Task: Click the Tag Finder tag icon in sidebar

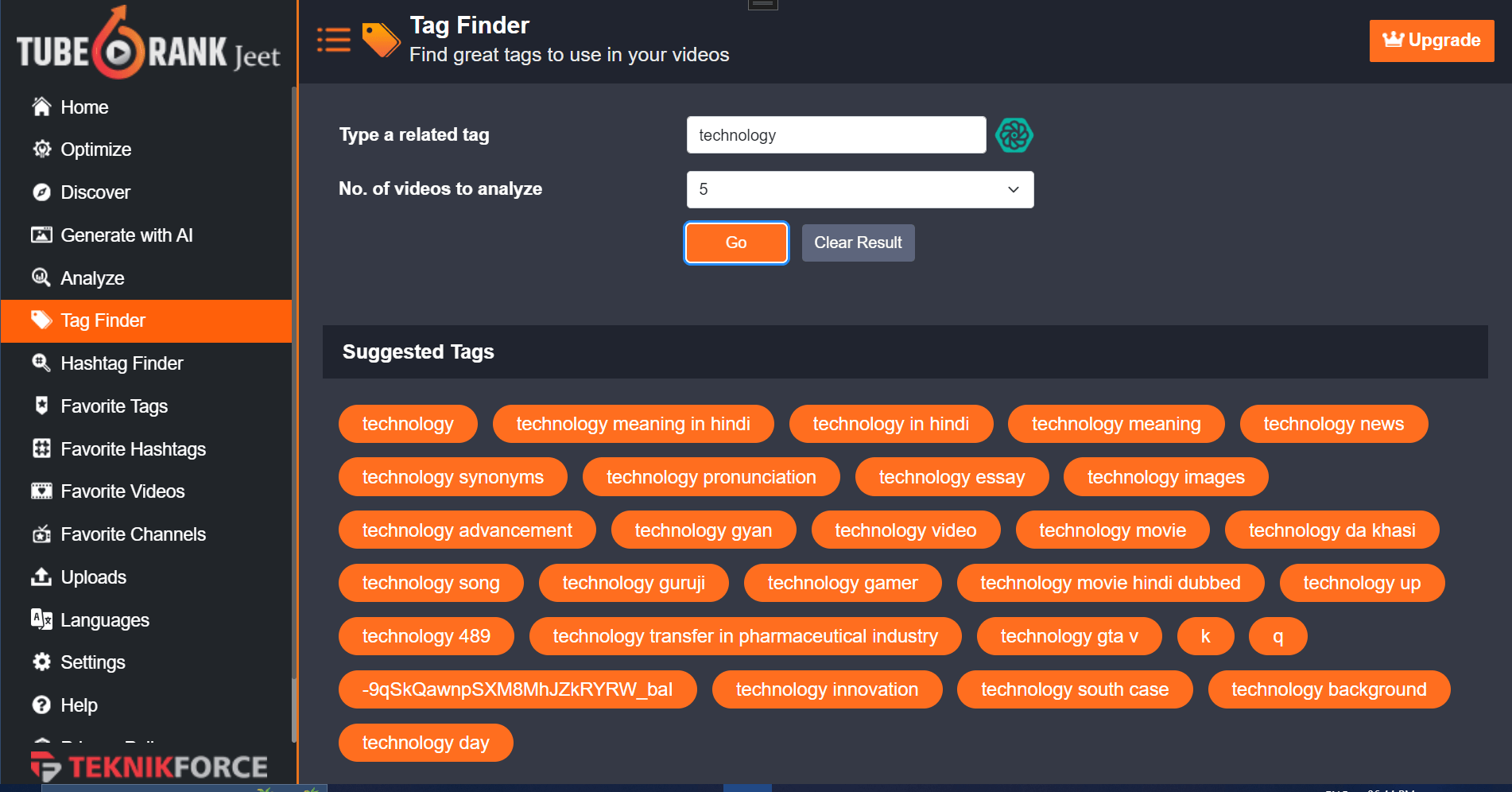Action: click(x=41, y=320)
